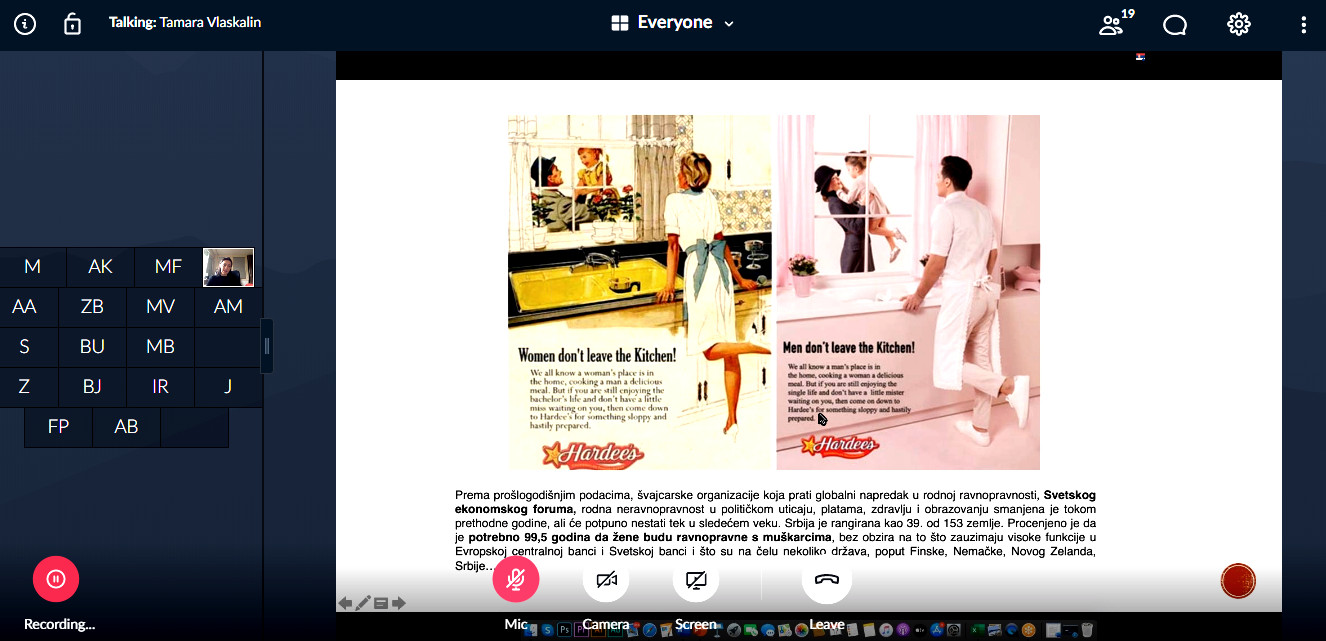
Task: Select participant tile MV
Action: pyautogui.click(x=160, y=307)
